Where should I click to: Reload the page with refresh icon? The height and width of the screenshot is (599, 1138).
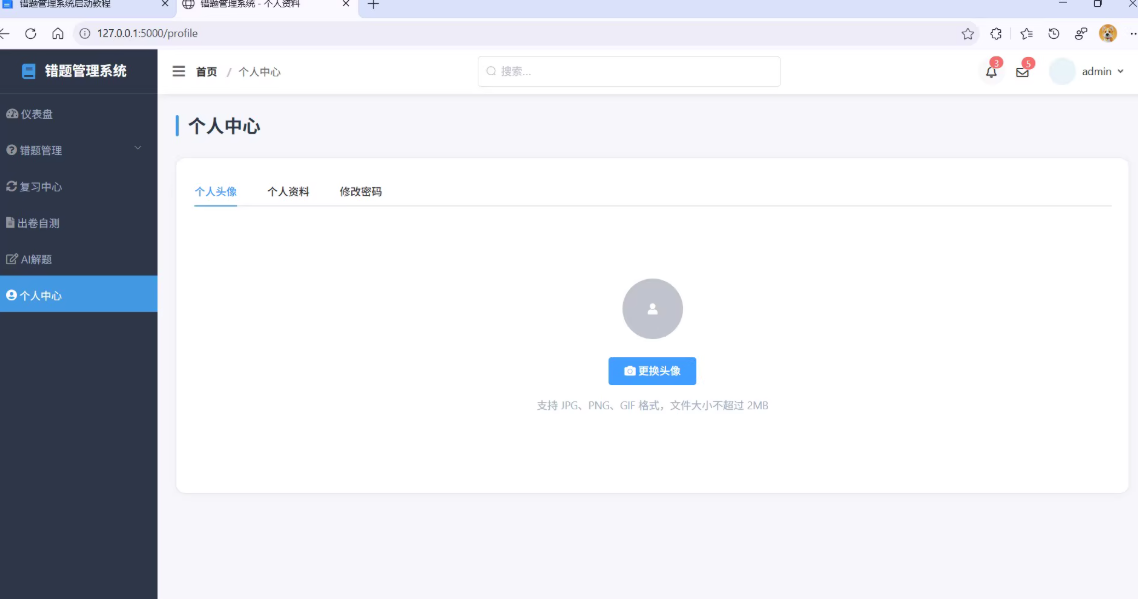pos(30,33)
